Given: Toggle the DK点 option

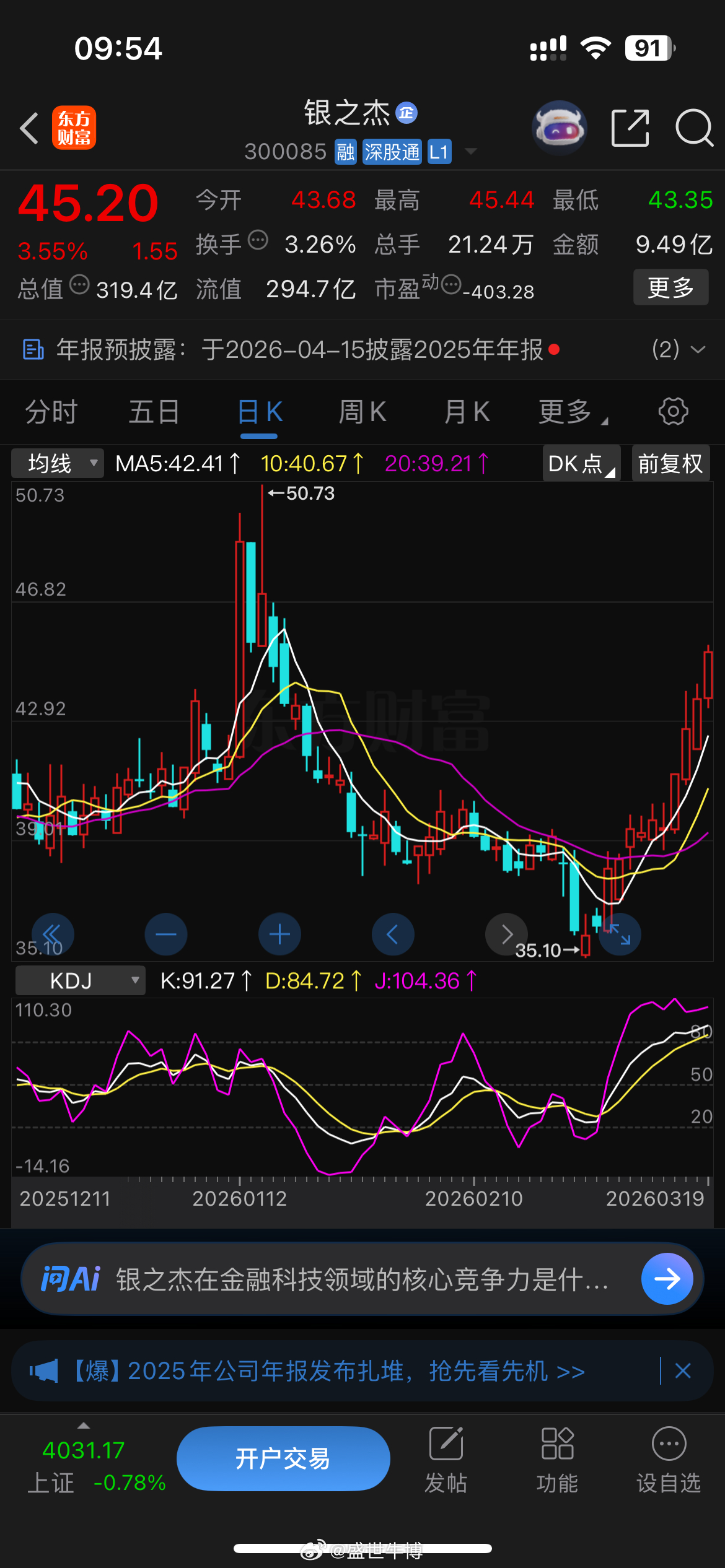Looking at the screenshot, I should [581, 463].
